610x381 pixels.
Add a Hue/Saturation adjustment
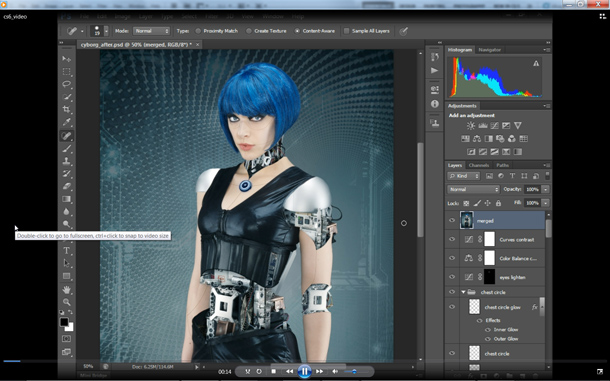(465, 139)
